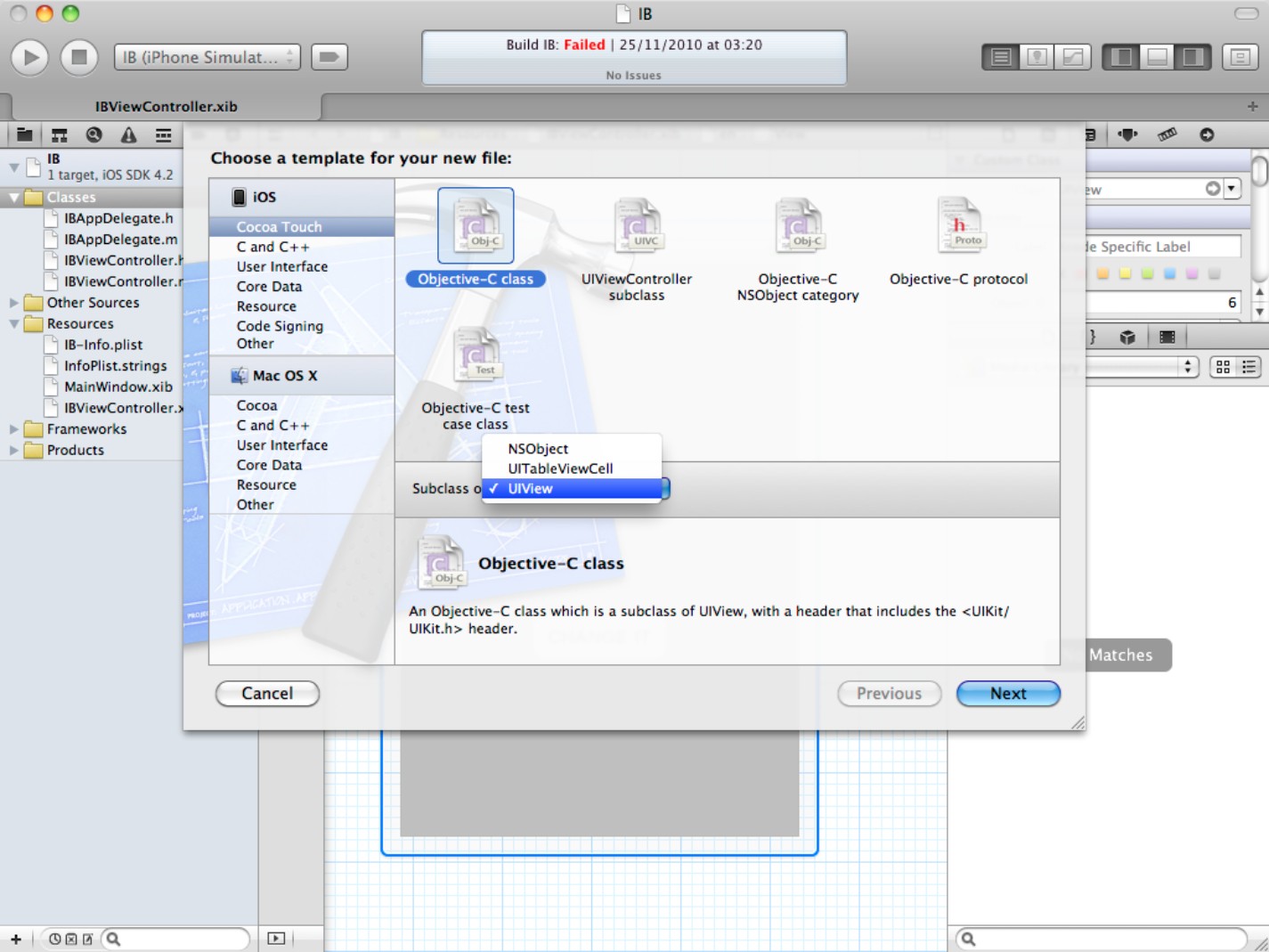Select MainWindow.xib file
1269x952 pixels.
click(x=118, y=387)
